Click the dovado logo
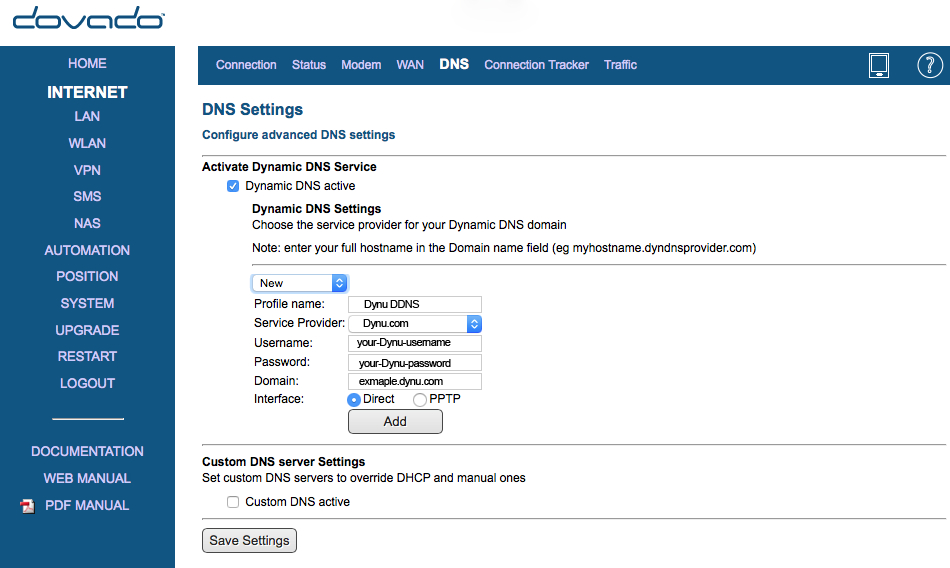Viewport: 950px width, 568px height. [88, 18]
